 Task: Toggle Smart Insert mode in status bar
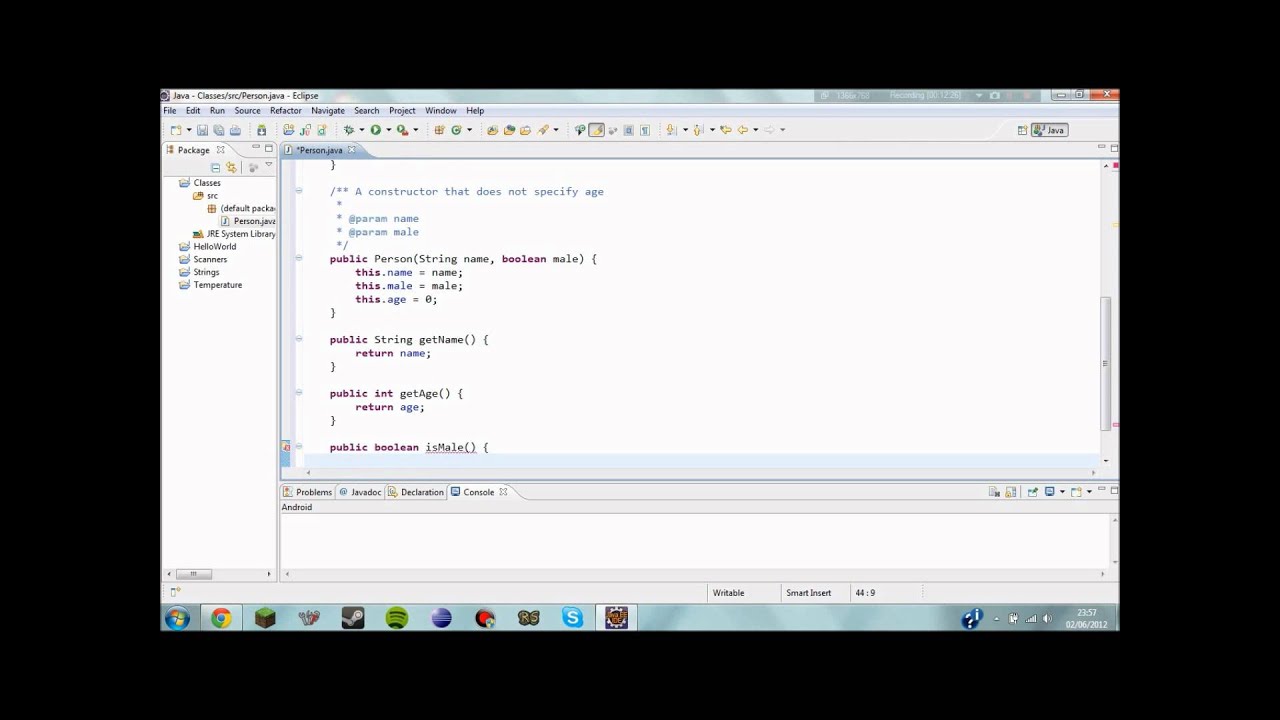[x=808, y=593]
